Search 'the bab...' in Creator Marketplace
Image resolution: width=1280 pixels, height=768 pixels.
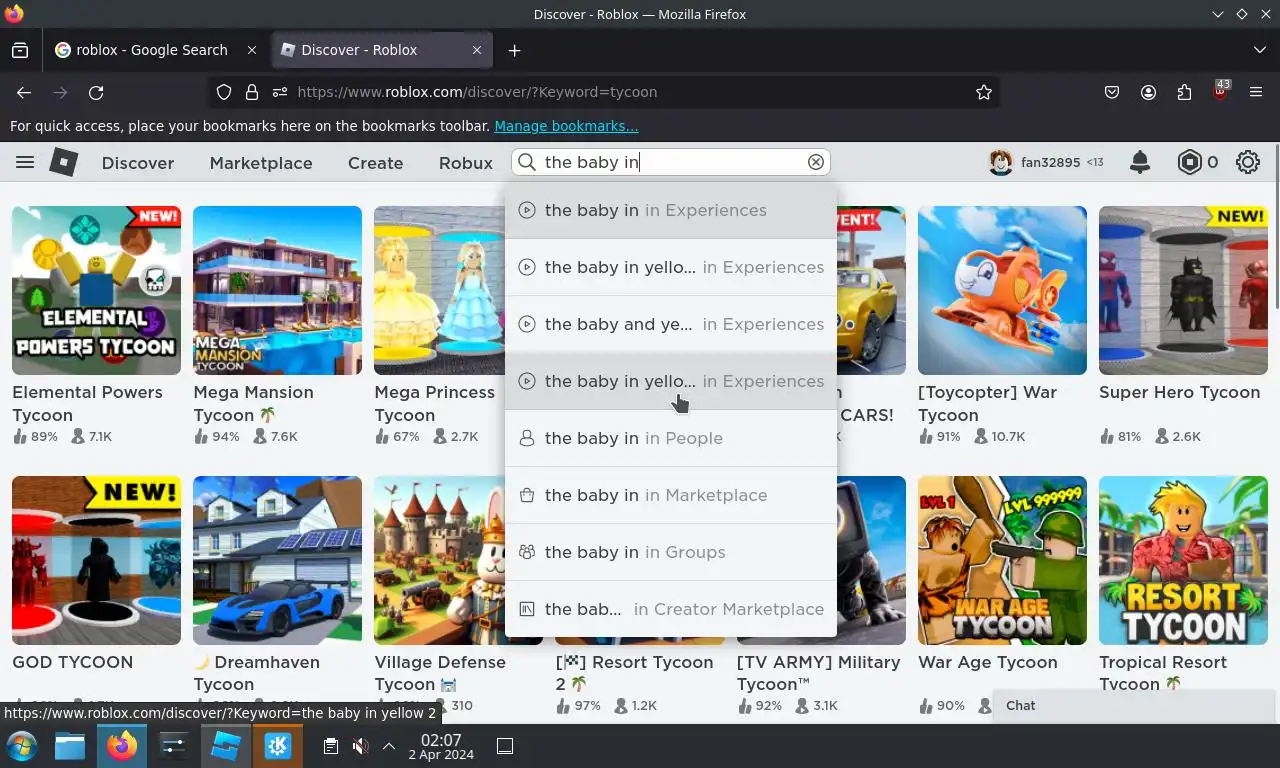671,609
